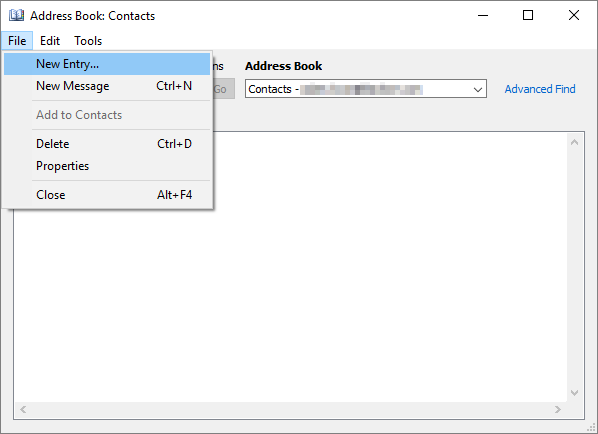Screen dimensions: 598x434
Task: Click the Advanced Find link
Action: (540, 89)
